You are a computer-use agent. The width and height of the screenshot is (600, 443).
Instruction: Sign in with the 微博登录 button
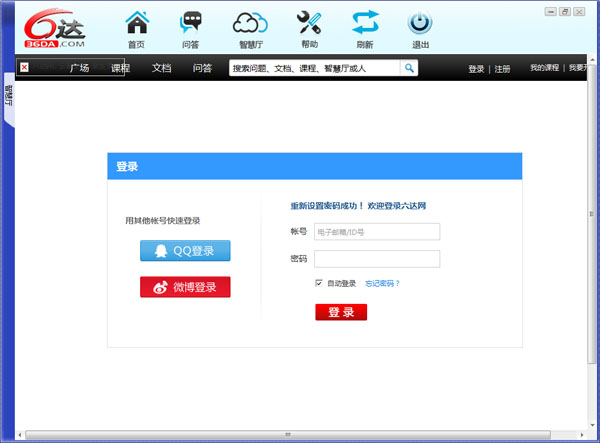coord(185,287)
